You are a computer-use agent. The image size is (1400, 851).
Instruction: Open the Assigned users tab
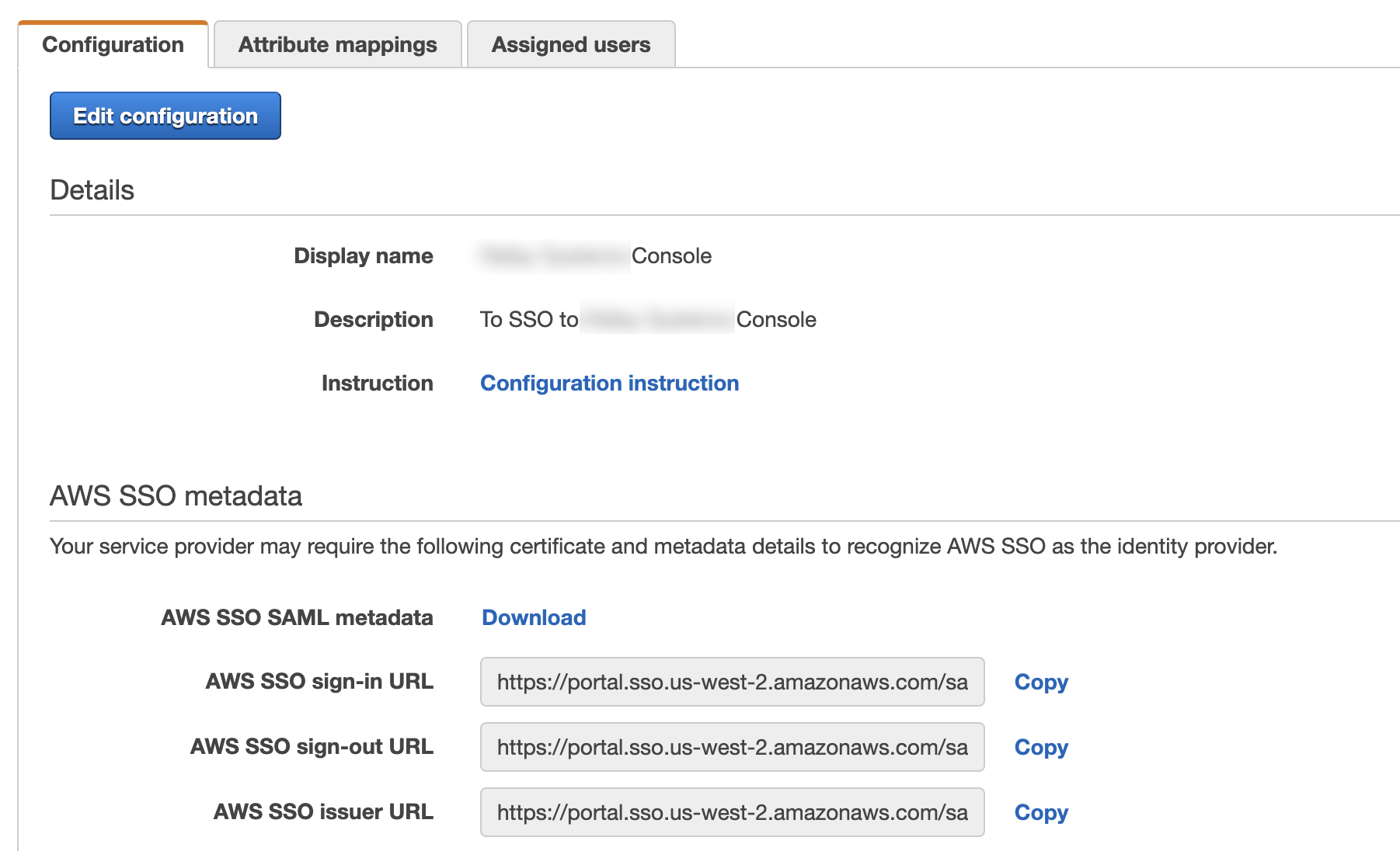pyautogui.click(x=571, y=44)
